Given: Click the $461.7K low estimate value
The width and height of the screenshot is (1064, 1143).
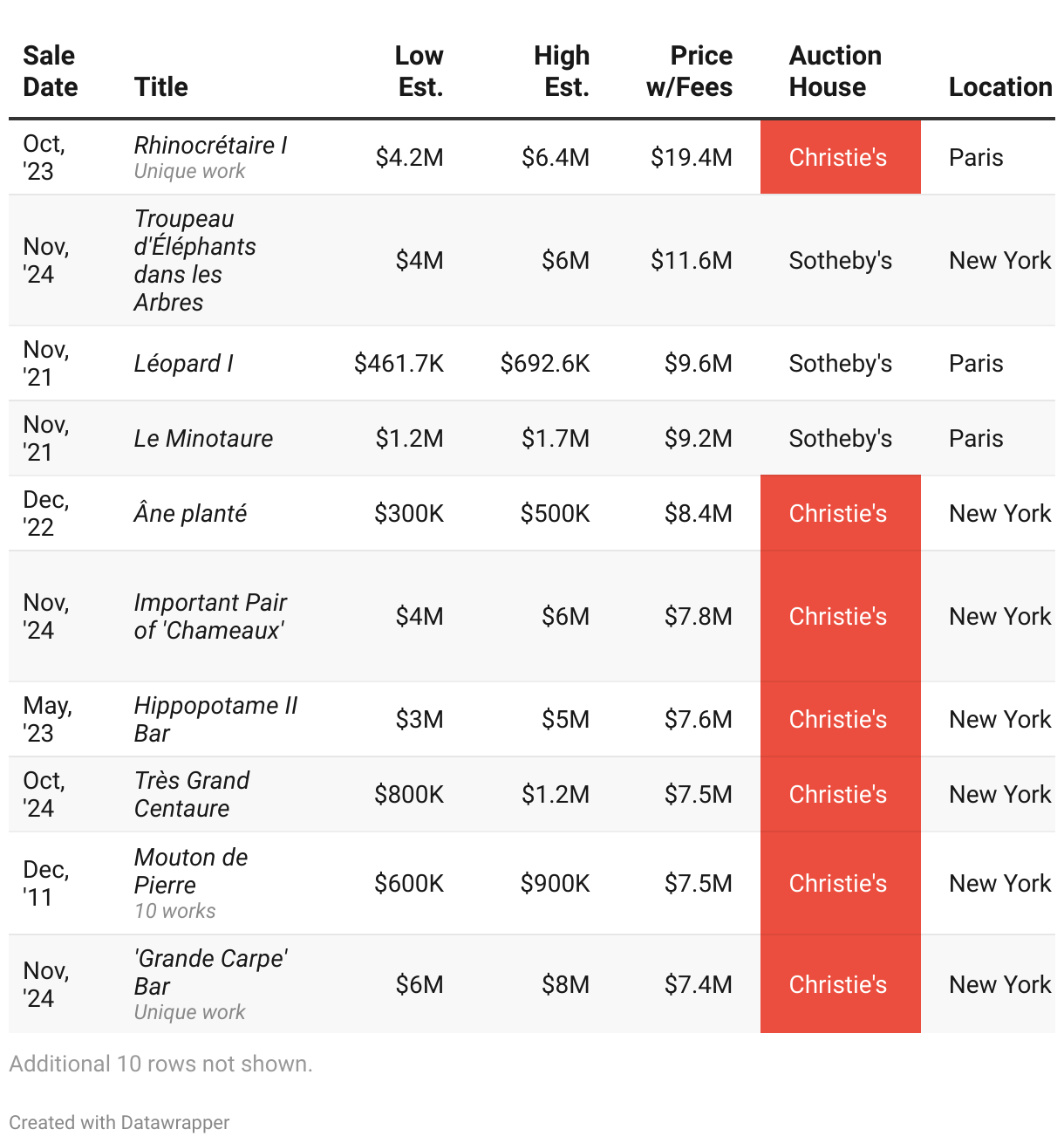Looking at the screenshot, I should click(399, 364).
